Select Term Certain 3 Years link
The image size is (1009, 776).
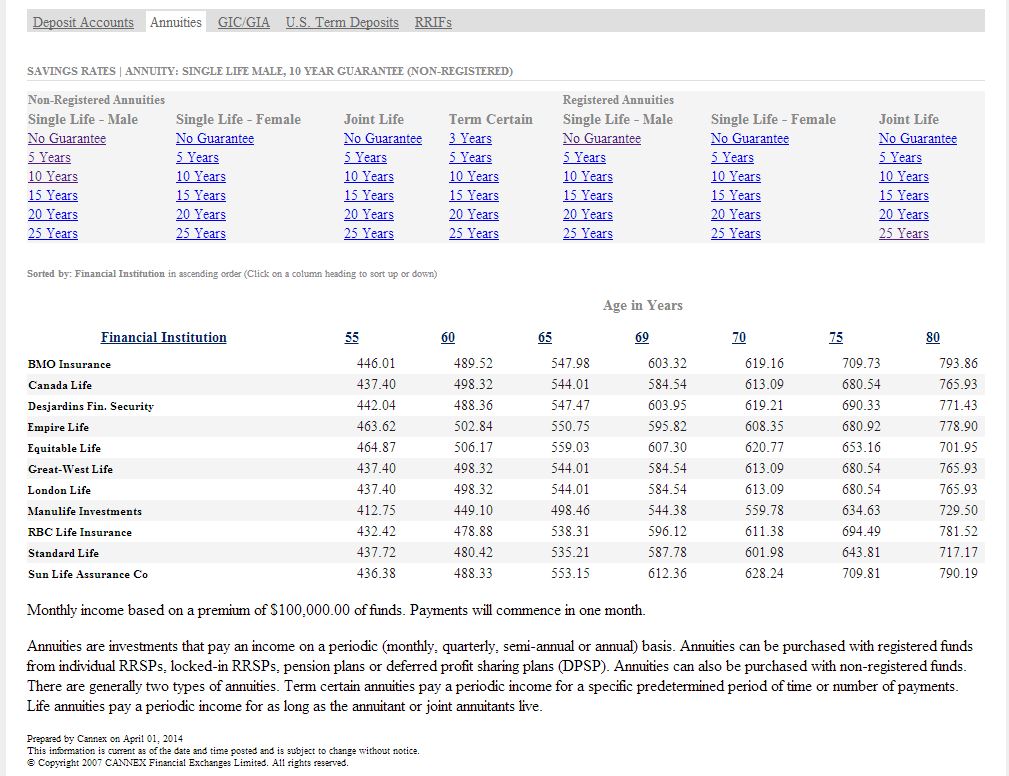coord(470,139)
